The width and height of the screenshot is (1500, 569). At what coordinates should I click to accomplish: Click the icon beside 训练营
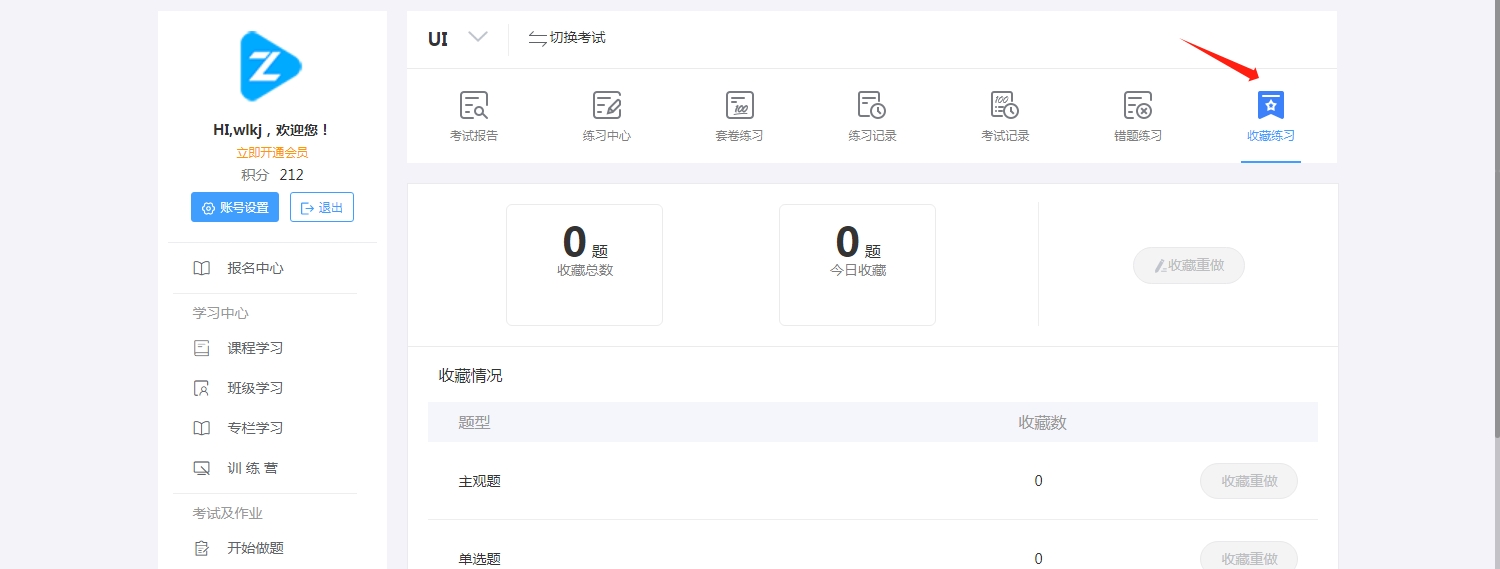click(202, 468)
